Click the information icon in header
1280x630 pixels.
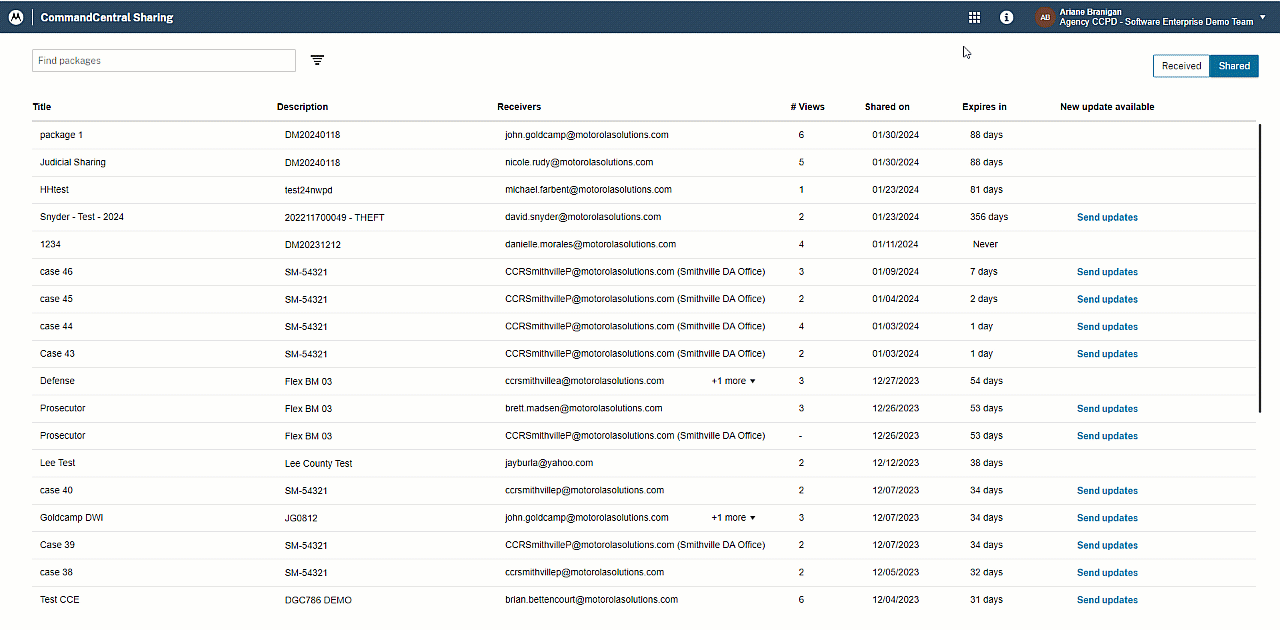coord(1006,17)
